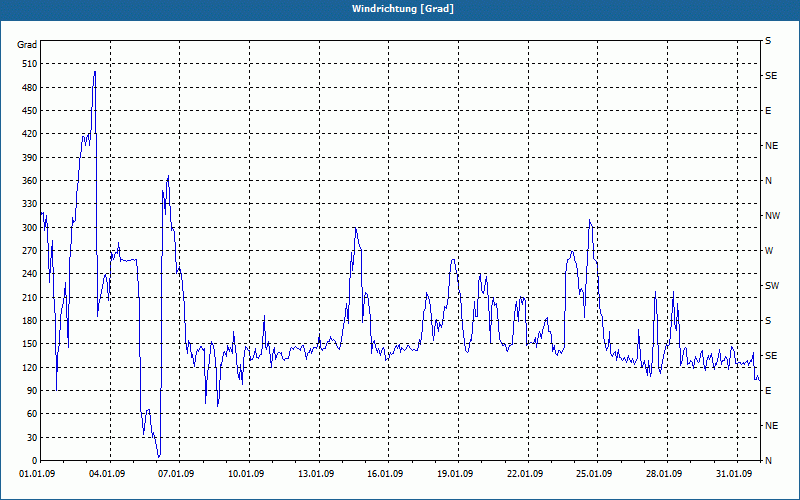Click the graph line's lowest dip near 0

click(159, 456)
